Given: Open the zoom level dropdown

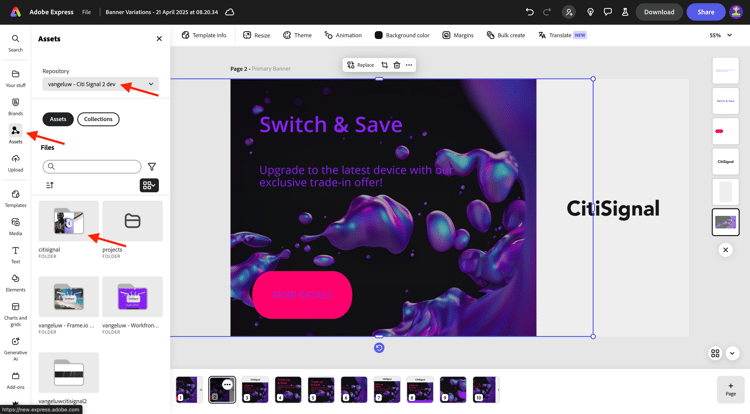Looking at the screenshot, I should pos(721,35).
